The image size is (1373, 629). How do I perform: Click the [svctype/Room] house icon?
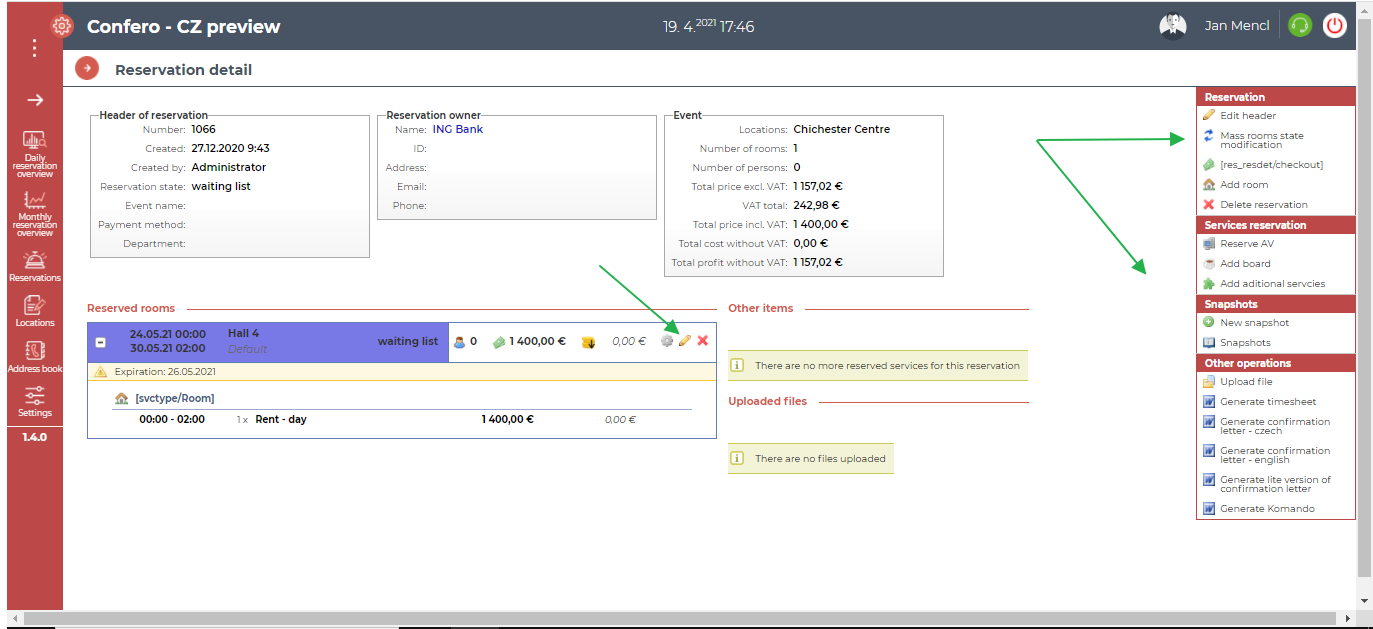point(122,399)
